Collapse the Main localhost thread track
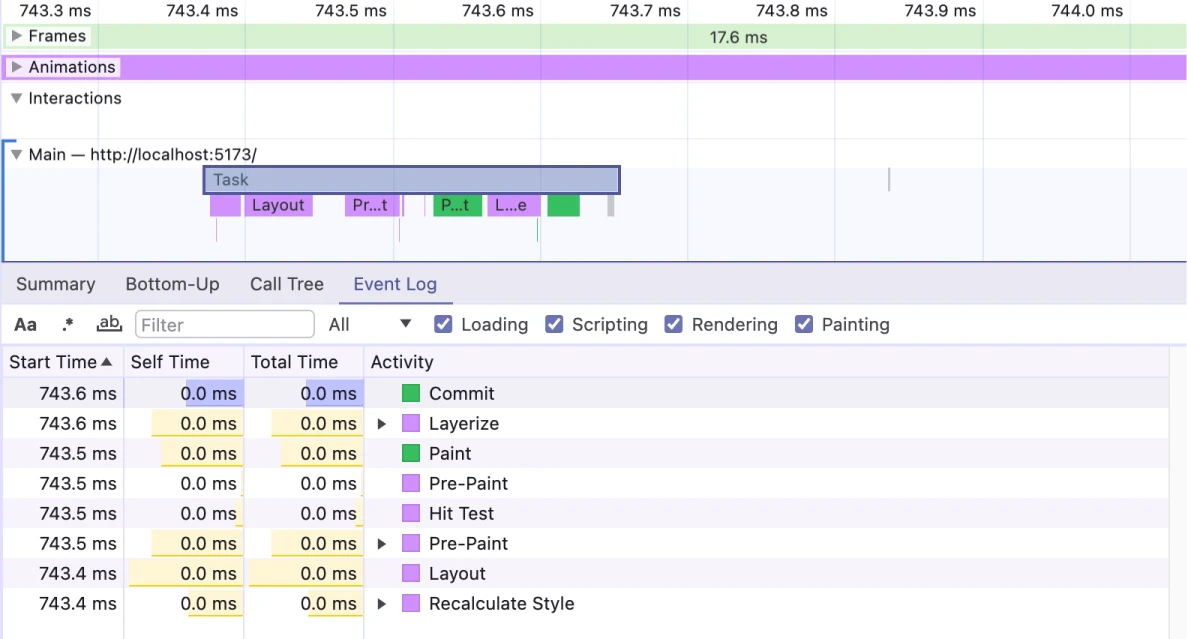 pyautogui.click(x=16, y=154)
